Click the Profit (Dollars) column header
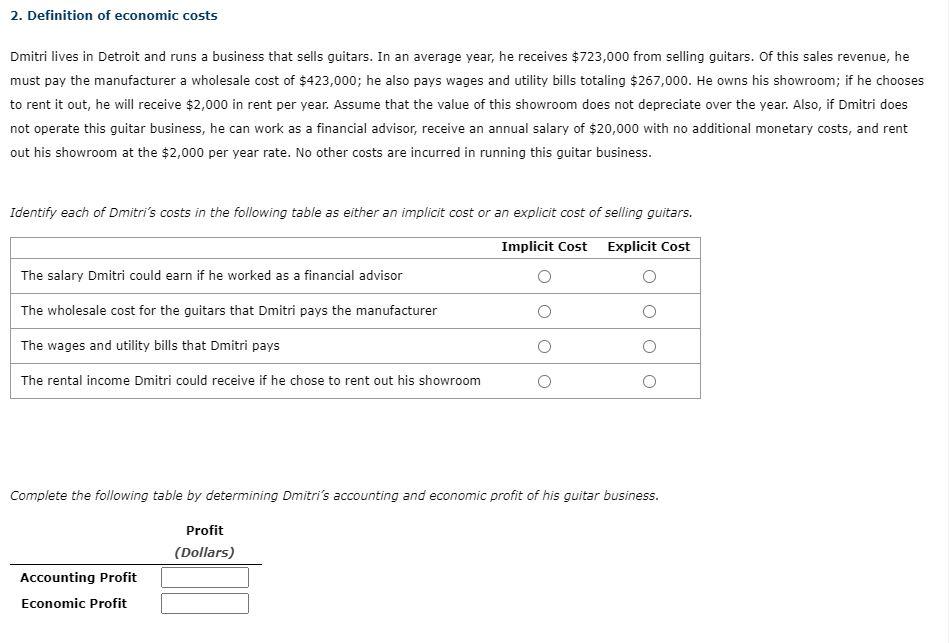949x643 pixels. pos(205,541)
